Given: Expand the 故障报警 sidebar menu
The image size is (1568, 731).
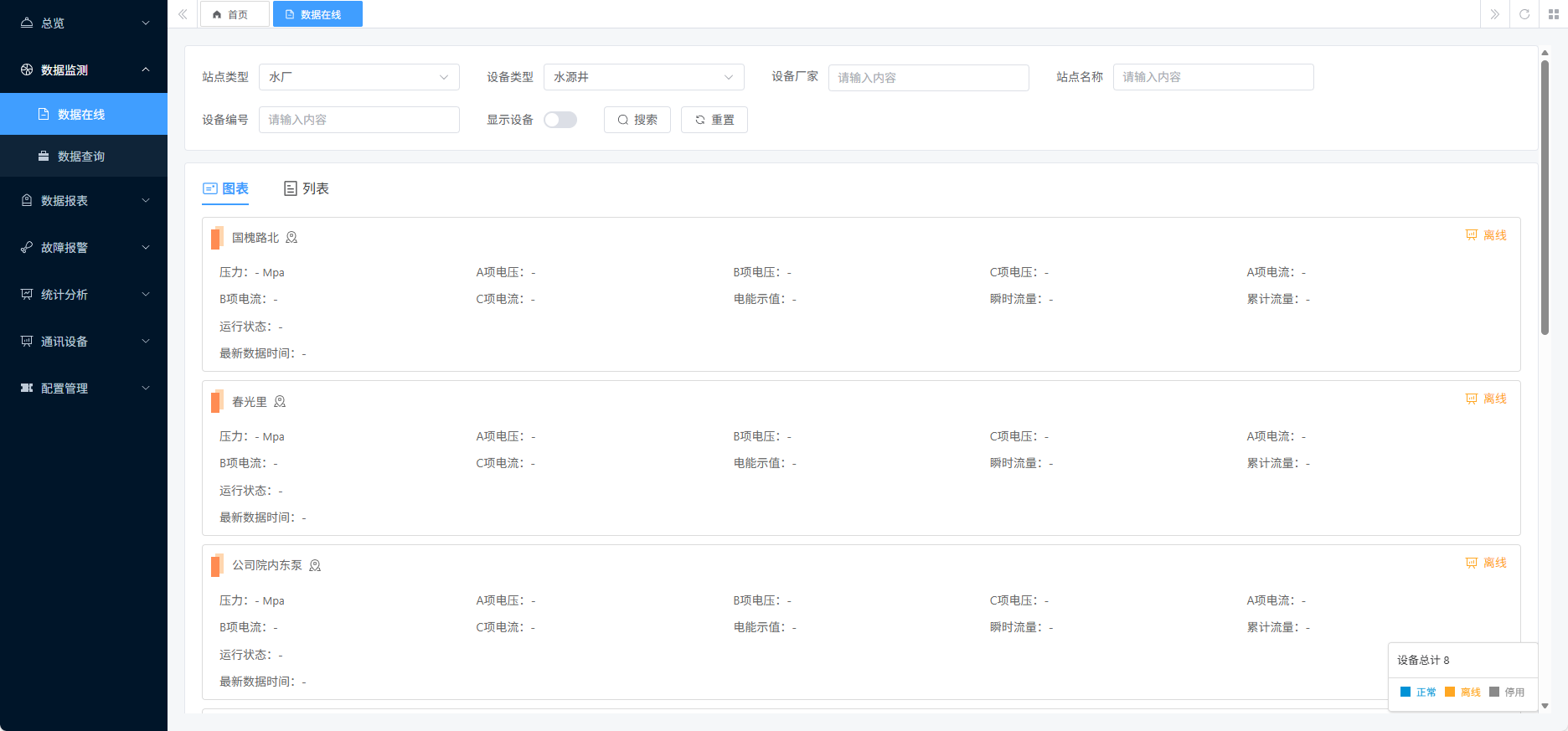Looking at the screenshot, I should tap(84, 248).
